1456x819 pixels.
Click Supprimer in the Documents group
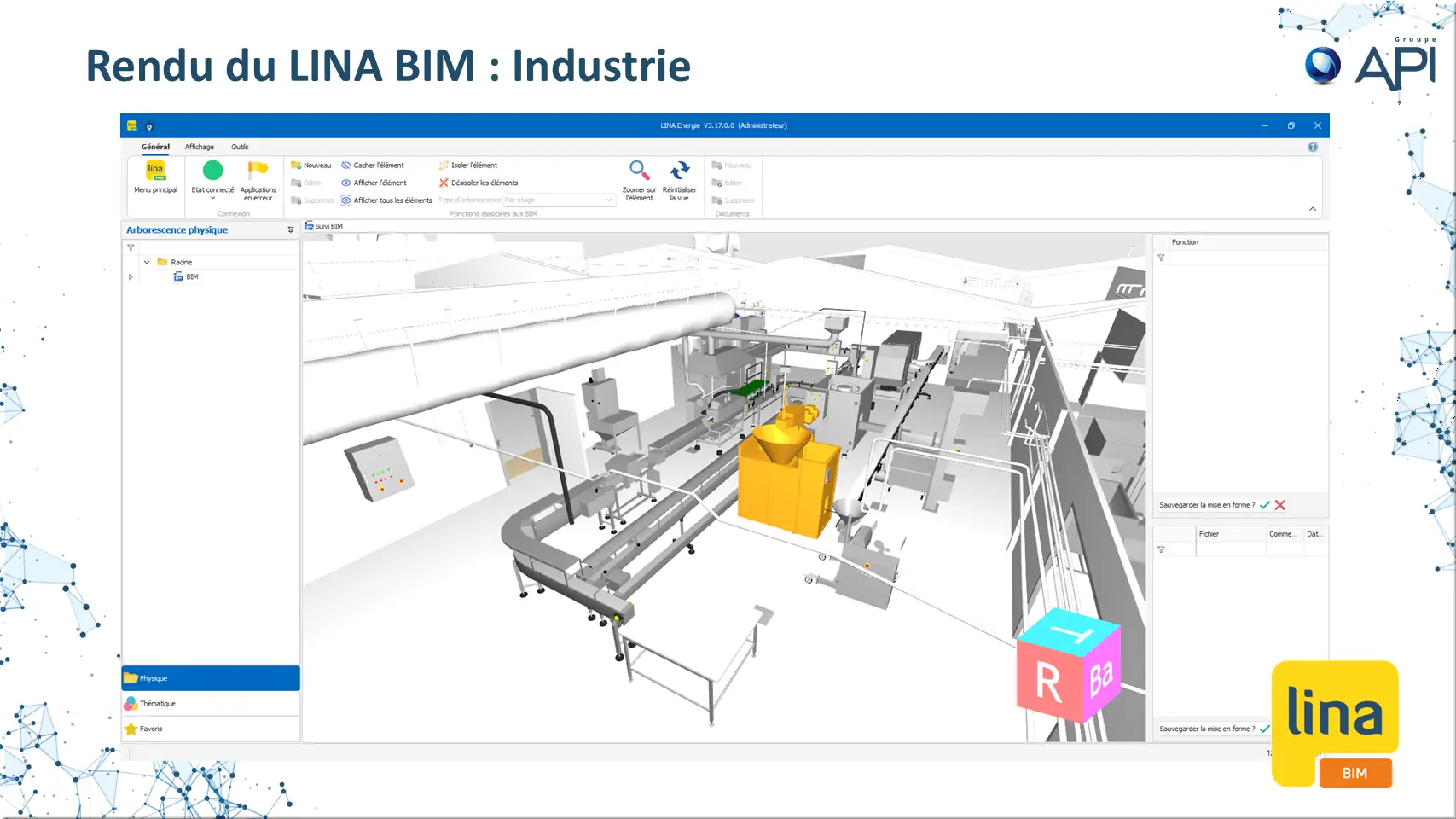734,200
